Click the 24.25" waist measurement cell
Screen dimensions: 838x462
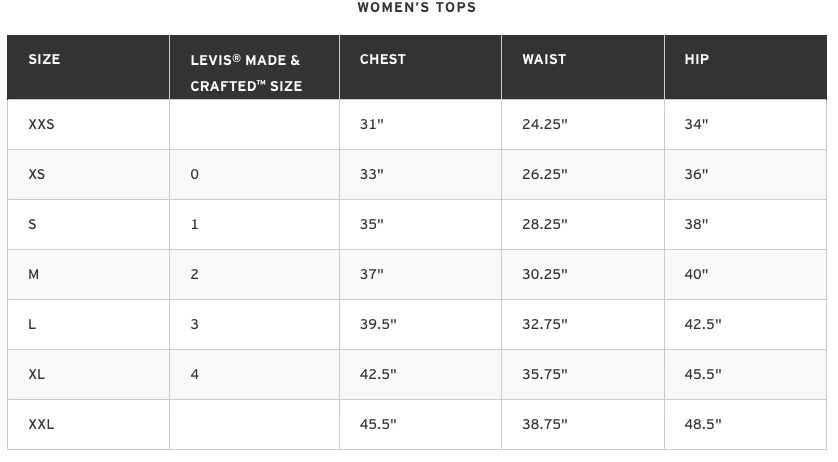pyautogui.click(x=545, y=125)
